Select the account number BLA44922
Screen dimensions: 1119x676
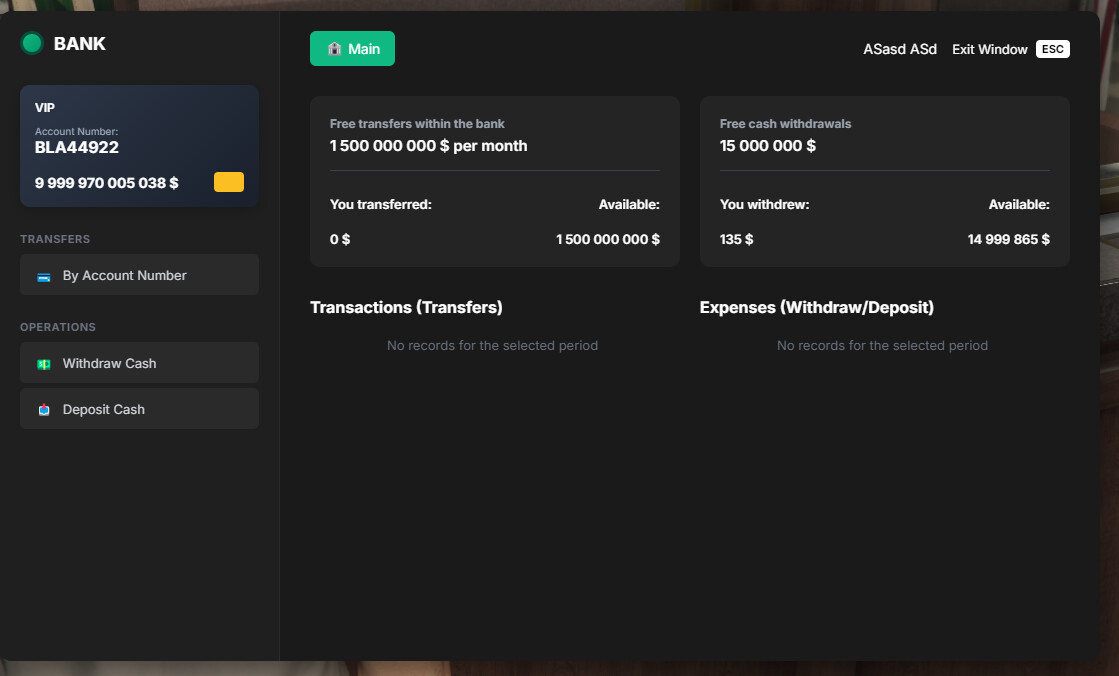click(77, 148)
